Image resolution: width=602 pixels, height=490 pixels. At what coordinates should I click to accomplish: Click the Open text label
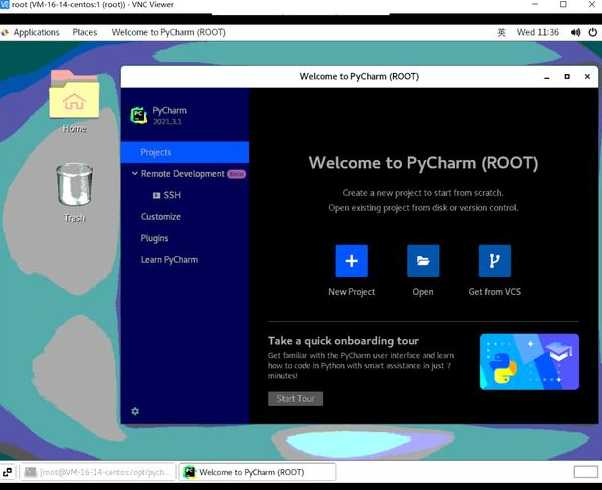423,292
